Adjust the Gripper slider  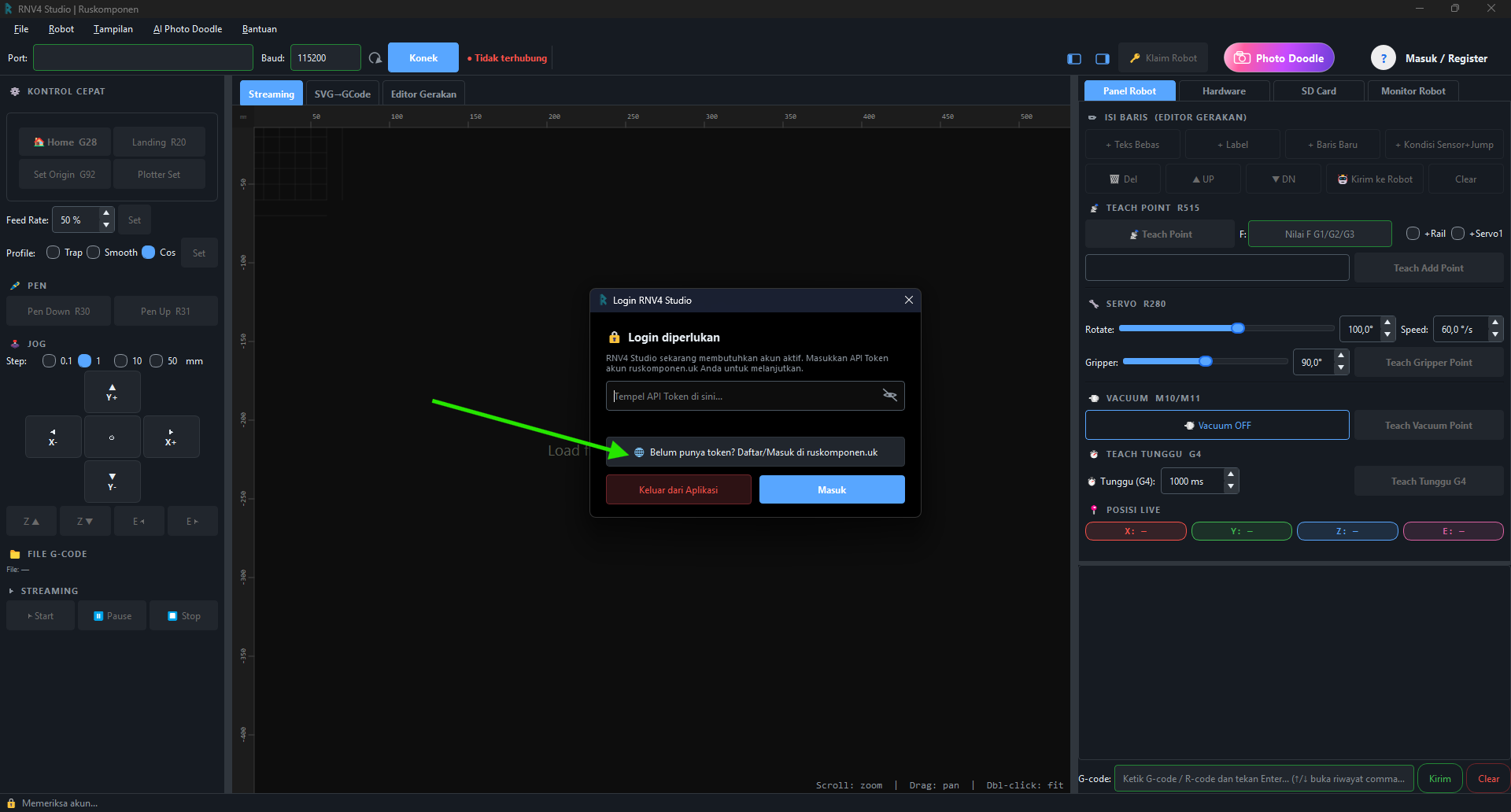[x=1206, y=361]
